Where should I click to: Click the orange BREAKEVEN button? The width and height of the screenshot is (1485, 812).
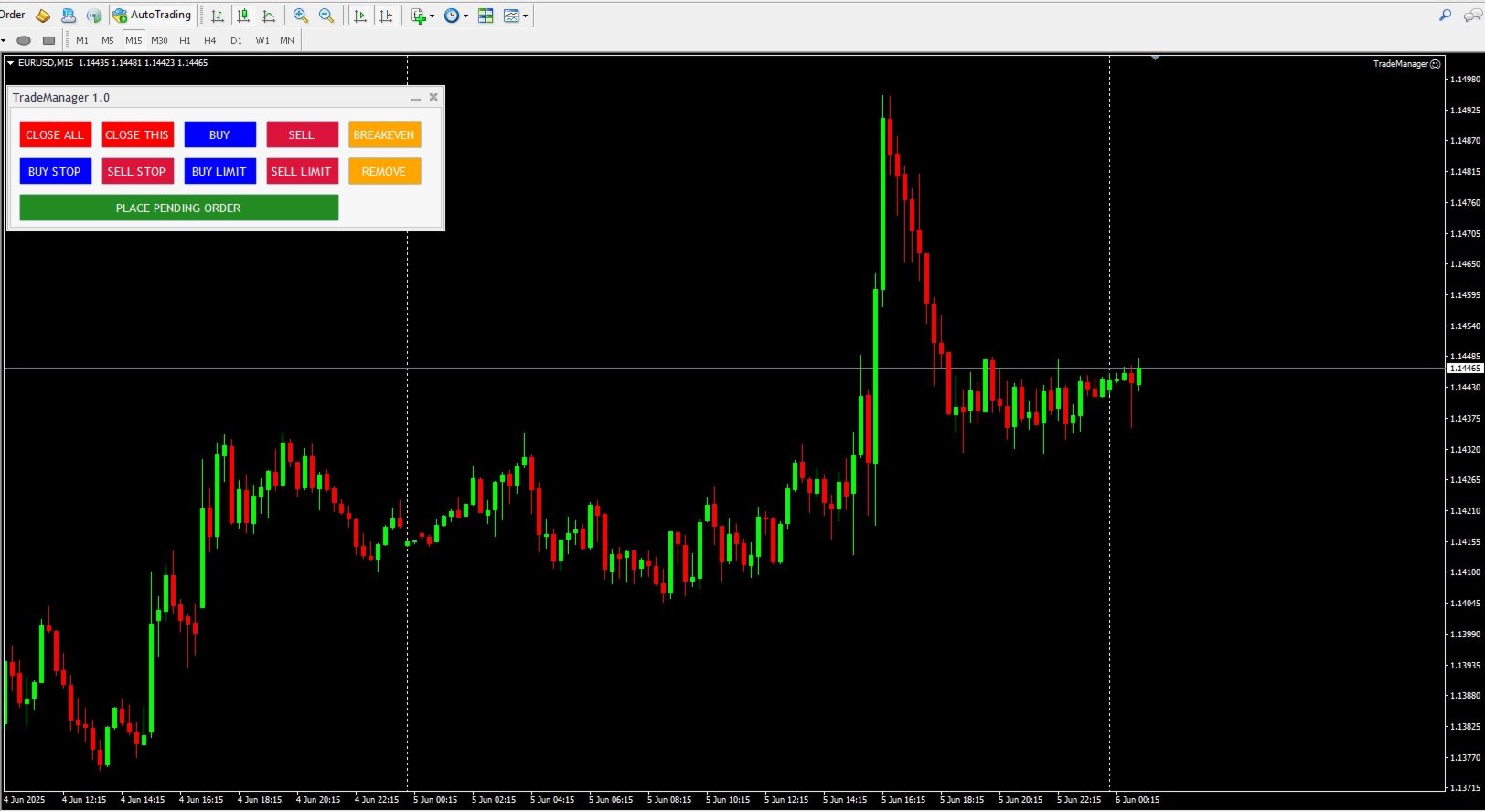click(x=384, y=134)
